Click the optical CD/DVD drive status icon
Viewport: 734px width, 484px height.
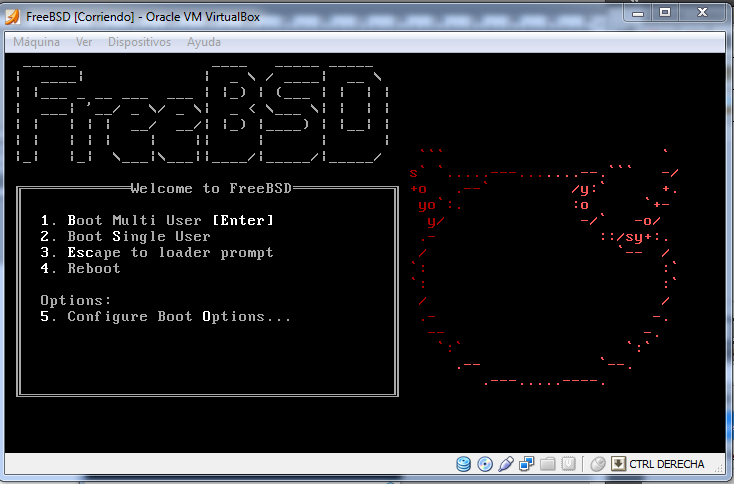(485, 464)
